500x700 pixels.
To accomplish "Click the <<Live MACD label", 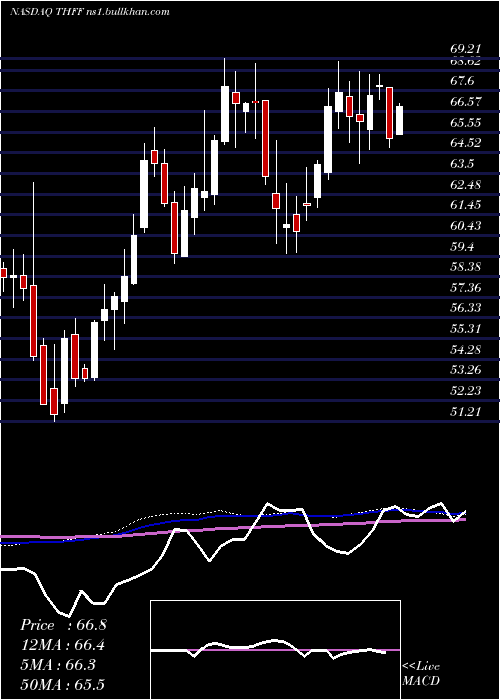I will pos(421,674).
